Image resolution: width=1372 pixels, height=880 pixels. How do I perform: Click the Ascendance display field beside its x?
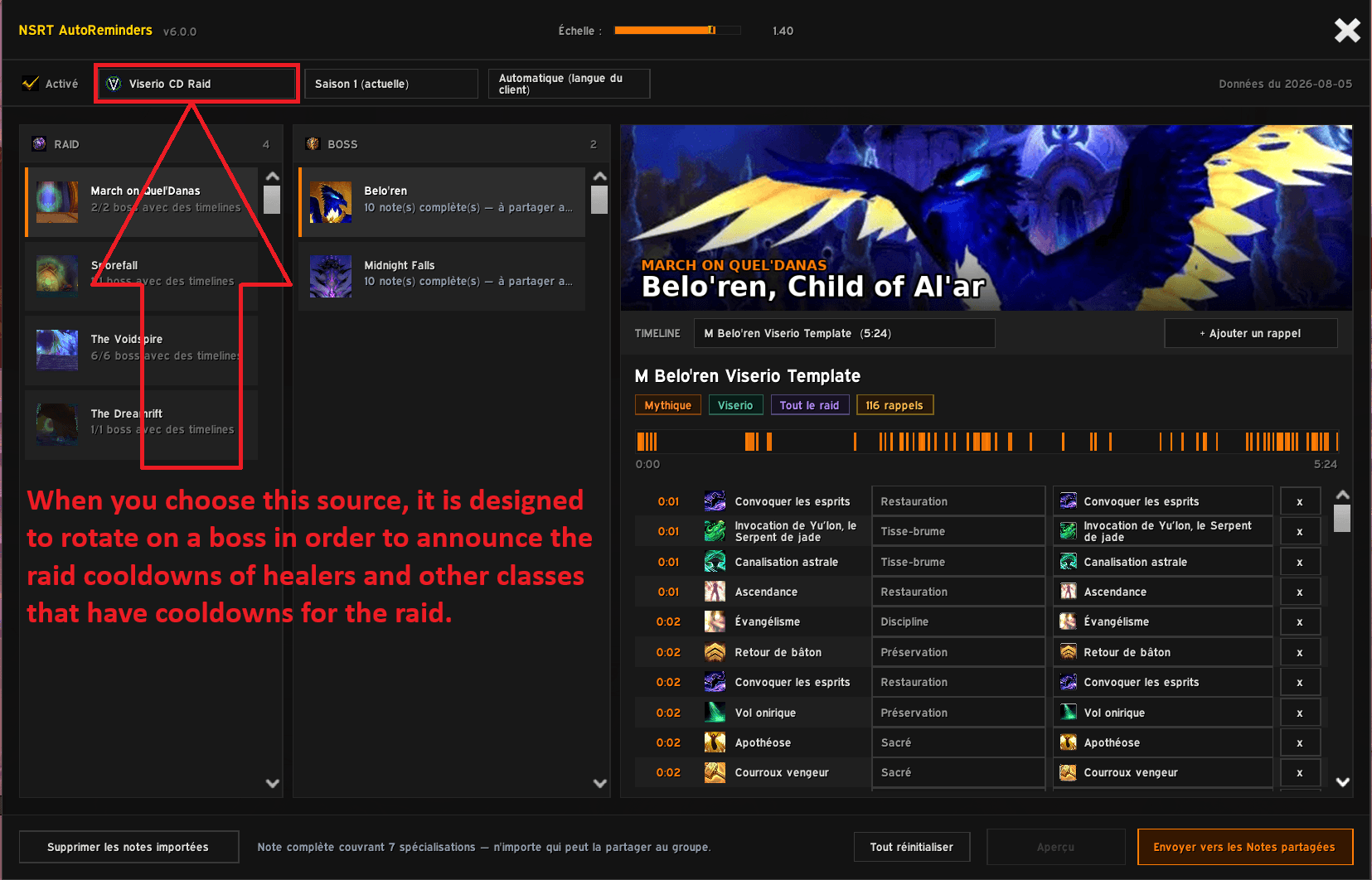[1163, 592]
